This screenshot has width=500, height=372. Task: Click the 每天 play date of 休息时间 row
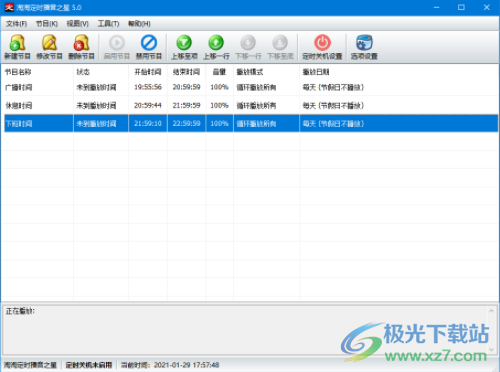point(333,106)
